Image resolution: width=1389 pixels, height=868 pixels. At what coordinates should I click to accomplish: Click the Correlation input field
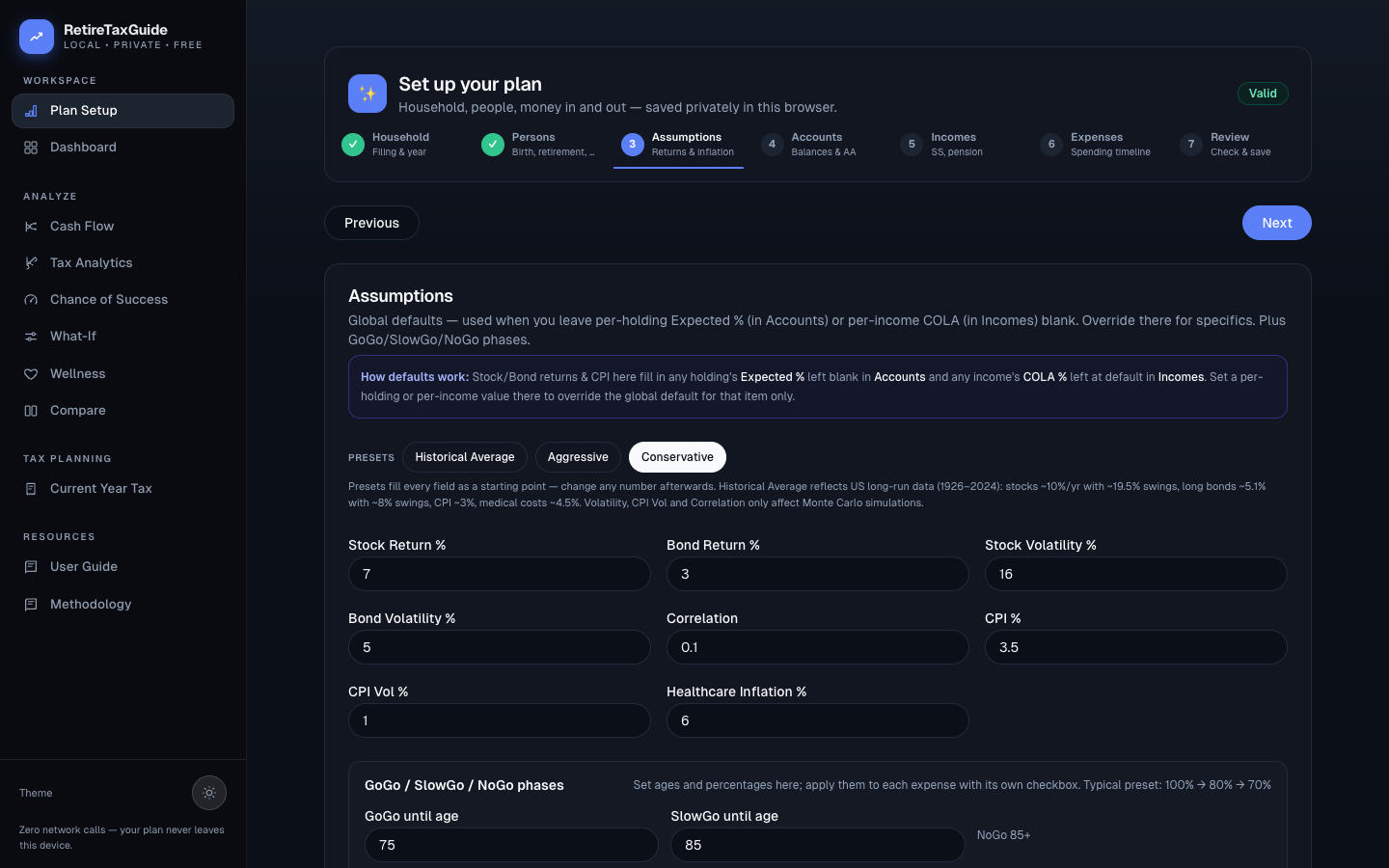tap(818, 647)
